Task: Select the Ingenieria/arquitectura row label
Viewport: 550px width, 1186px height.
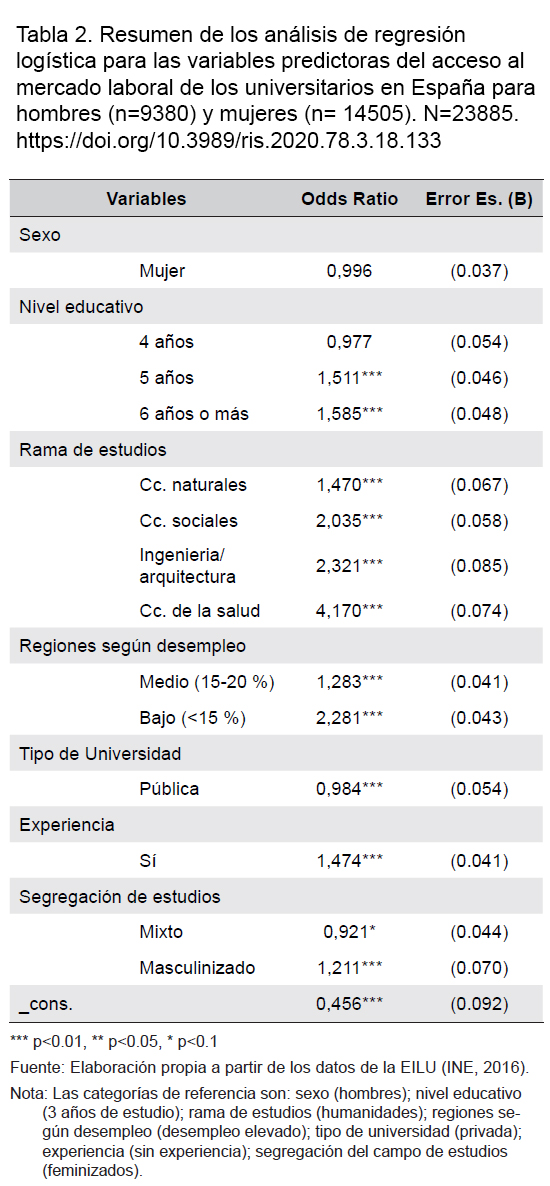Action: pos(188,567)
